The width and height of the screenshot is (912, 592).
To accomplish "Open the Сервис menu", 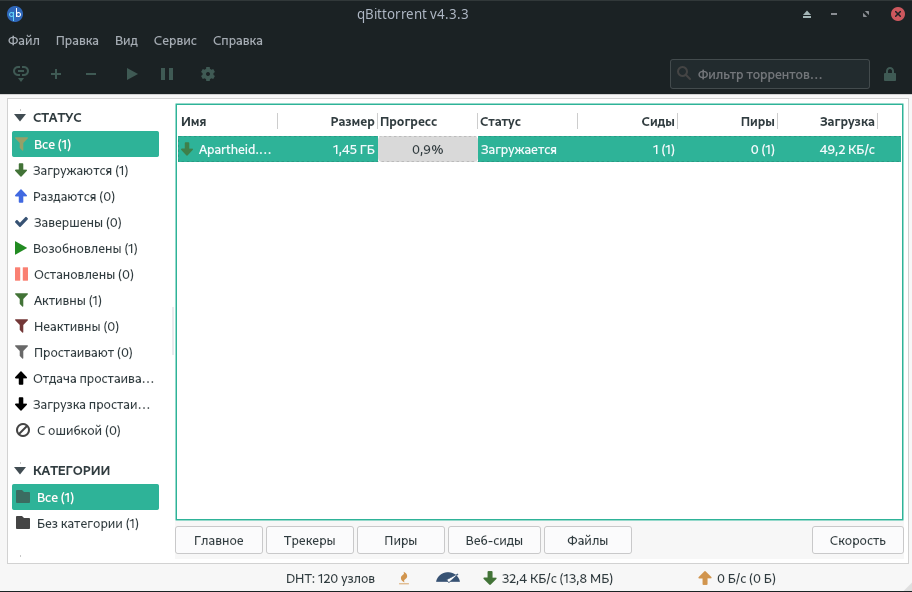I will 175,41.
